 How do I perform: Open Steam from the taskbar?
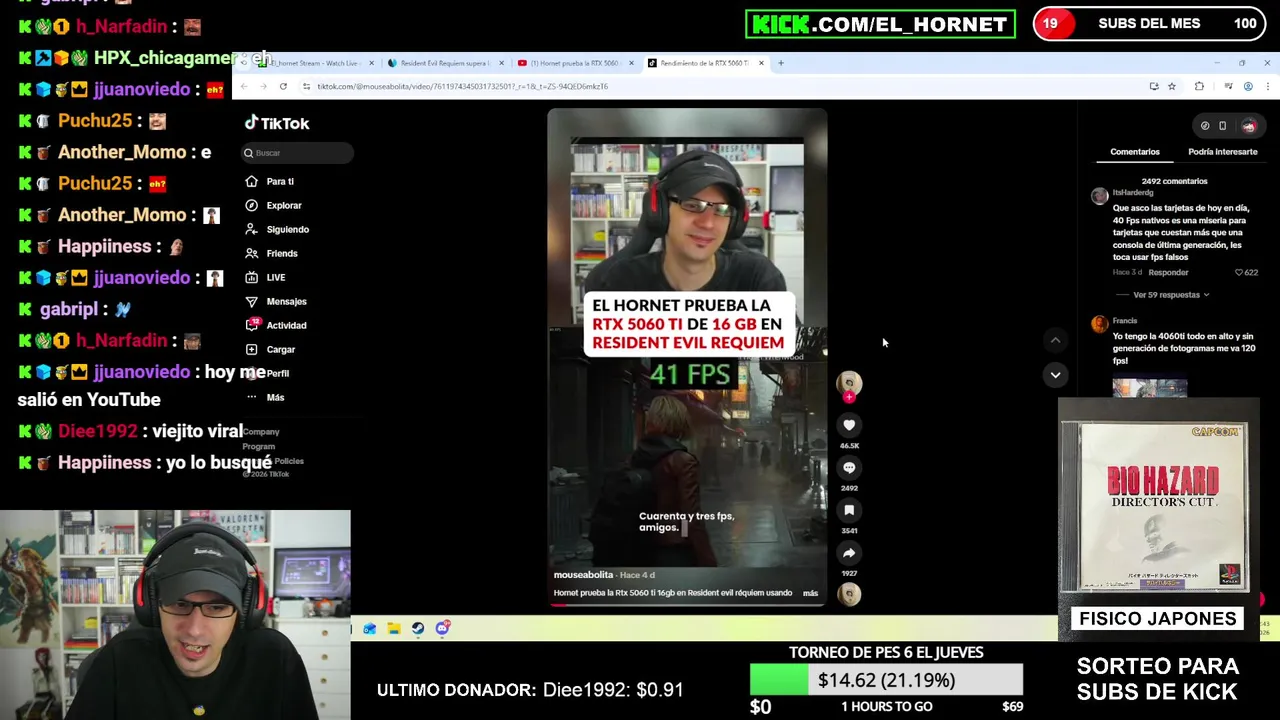(x=418, y=628)
